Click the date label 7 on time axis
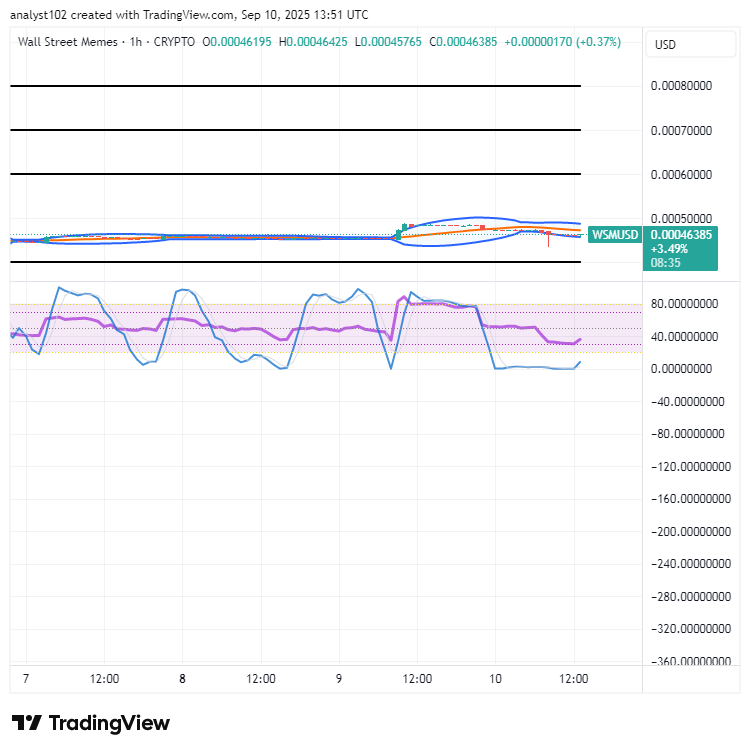This screenshot has width=750, height=753. tap(26, 679)
